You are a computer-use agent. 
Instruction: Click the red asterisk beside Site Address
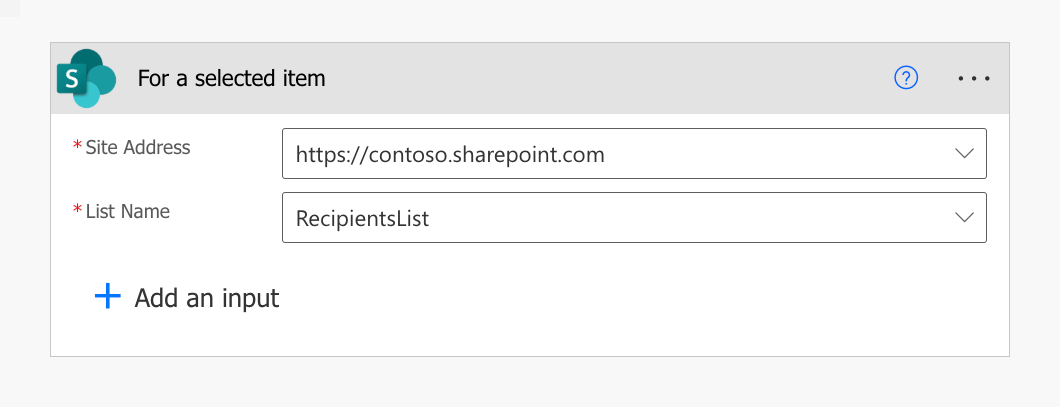tap(77, 147)
